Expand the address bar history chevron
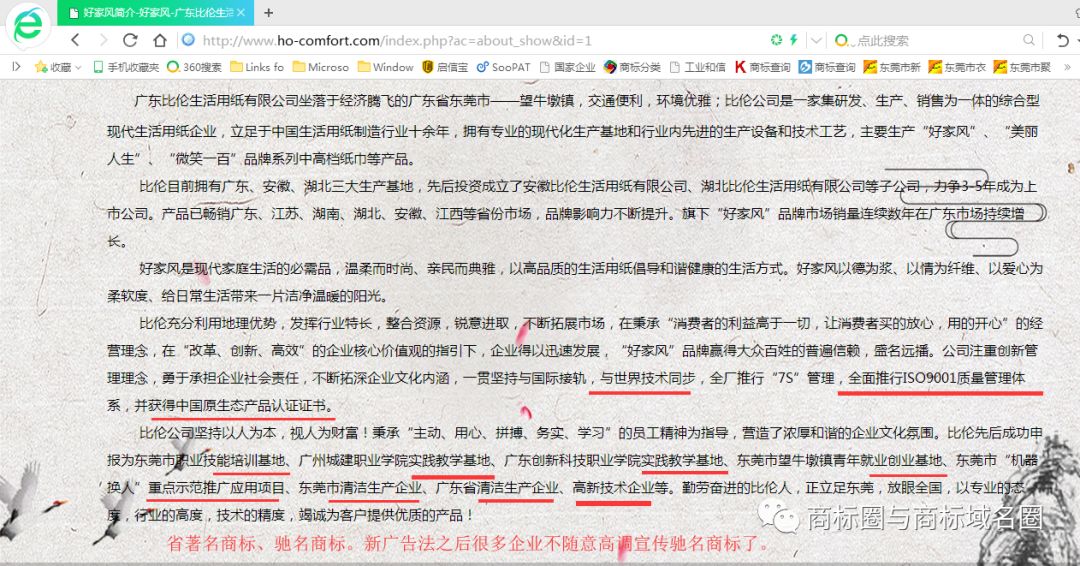This screenshot has height=566, width=1080. tap(816, 40)
